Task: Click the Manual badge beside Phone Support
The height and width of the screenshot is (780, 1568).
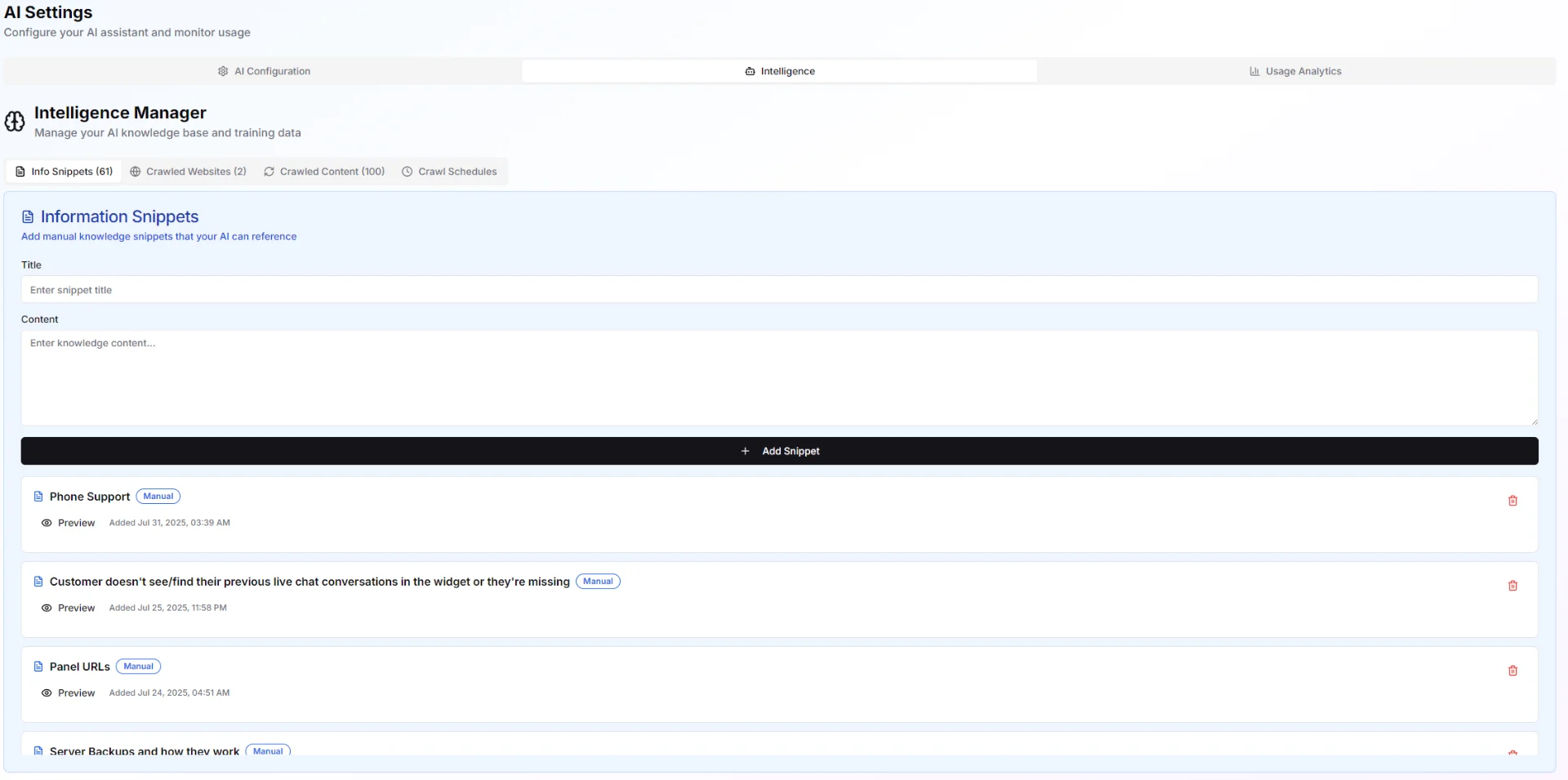Action: click(158, 496)
